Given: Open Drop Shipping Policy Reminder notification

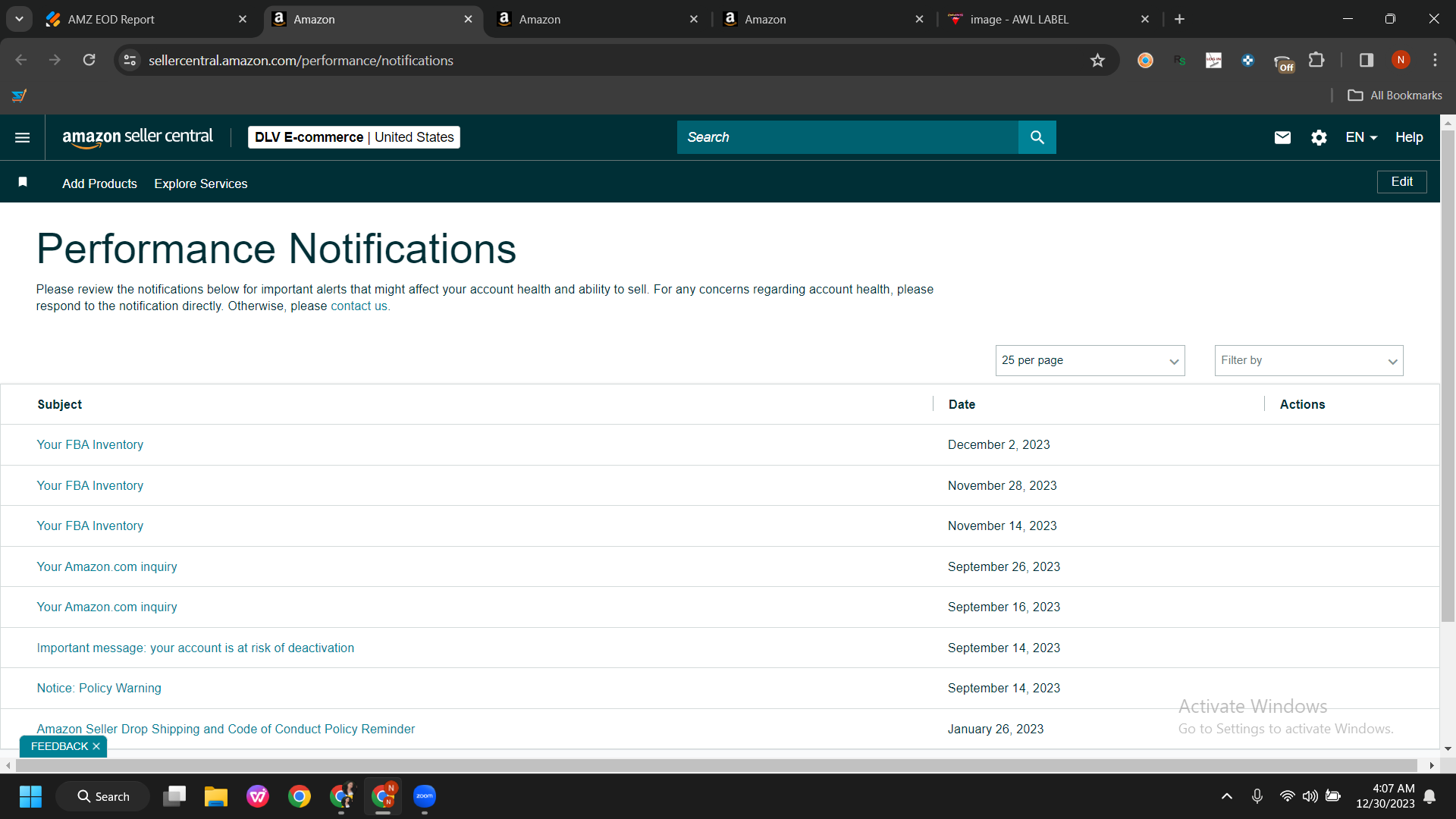Looking at the screenshot, I should [226, 729].
